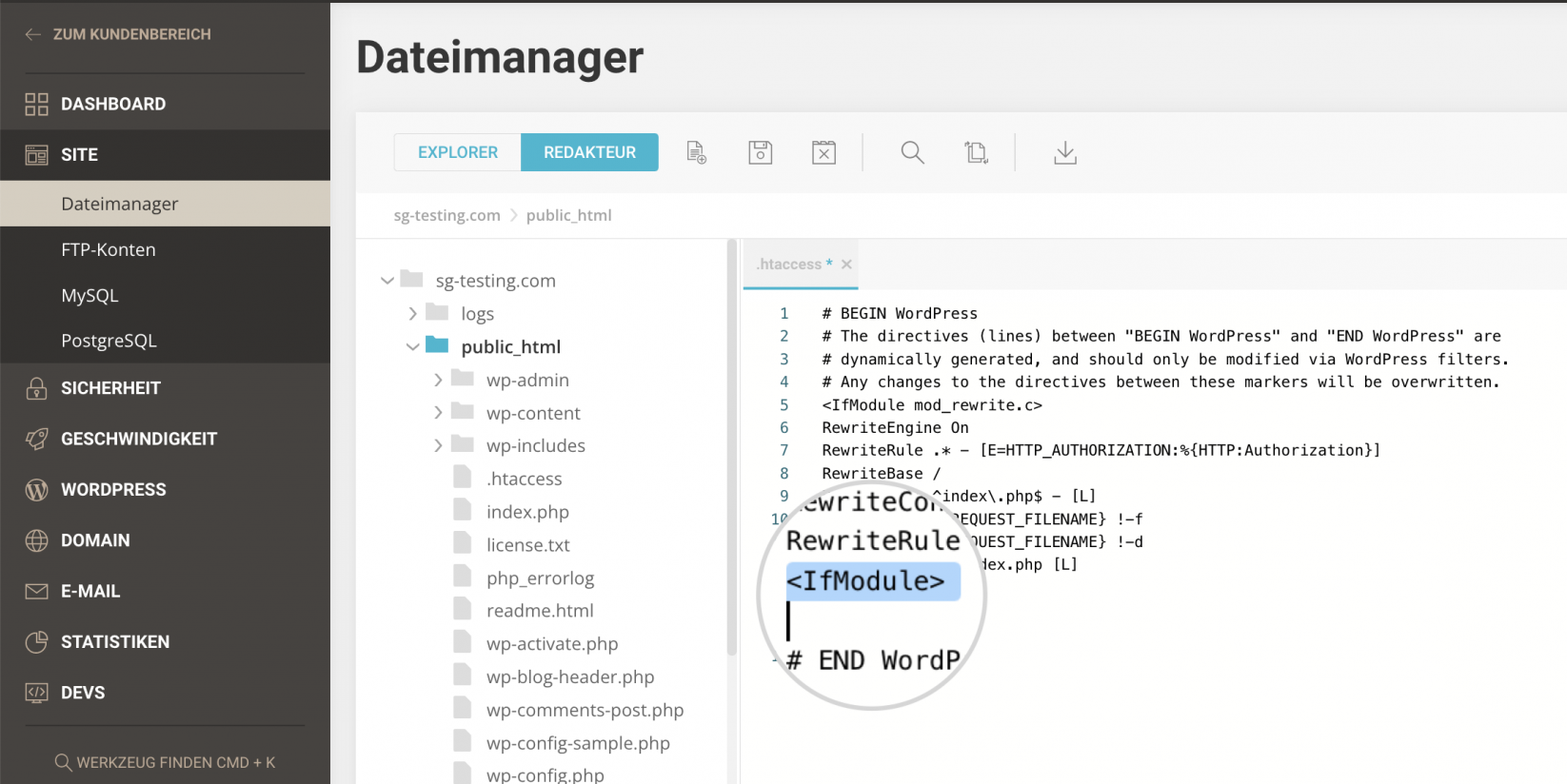Screen dimensions: 1567x784
Task: Select readme.html in the file tree
Action: coord(540,611)
